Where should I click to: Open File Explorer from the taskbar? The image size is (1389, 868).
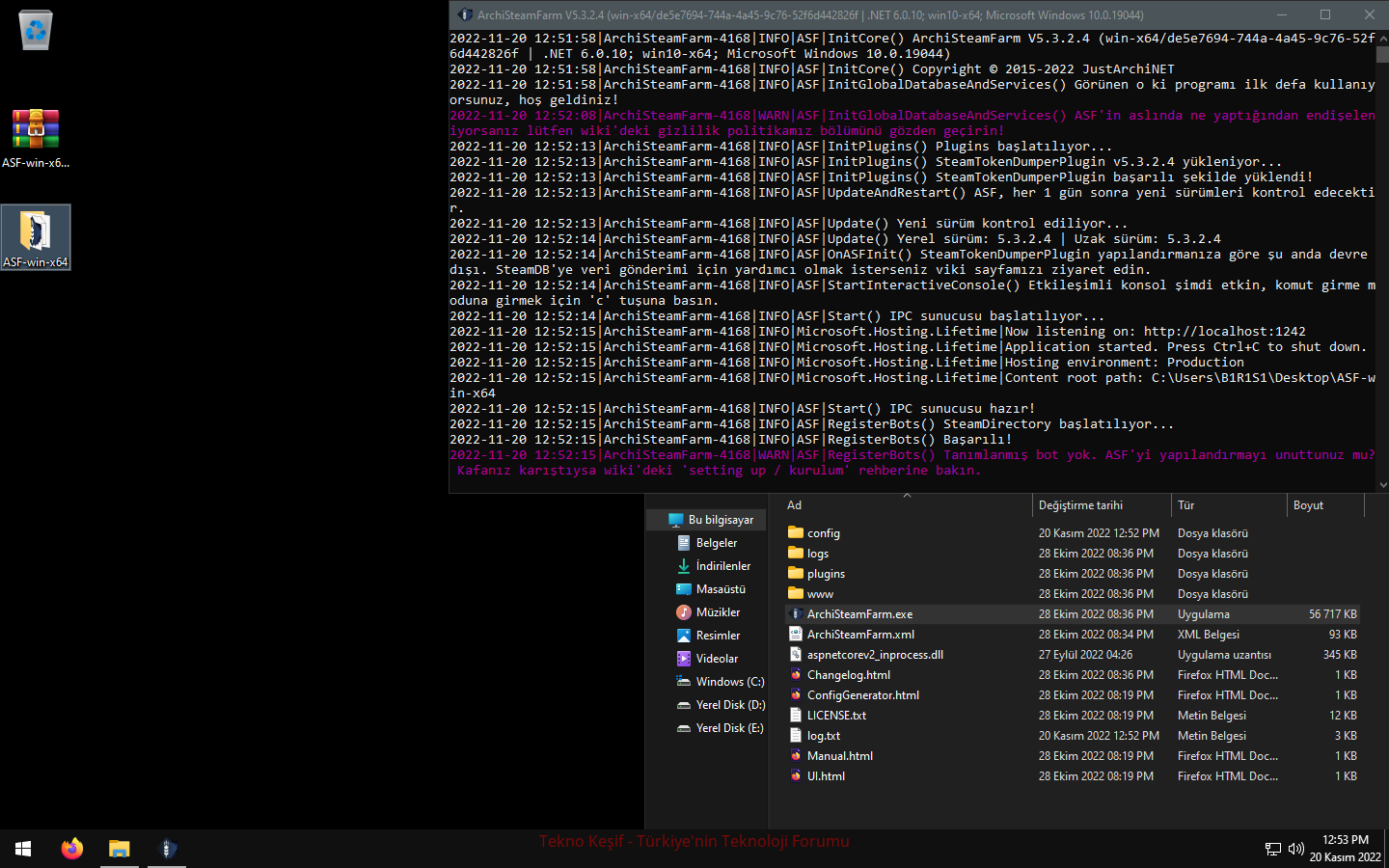click(120, 849)
